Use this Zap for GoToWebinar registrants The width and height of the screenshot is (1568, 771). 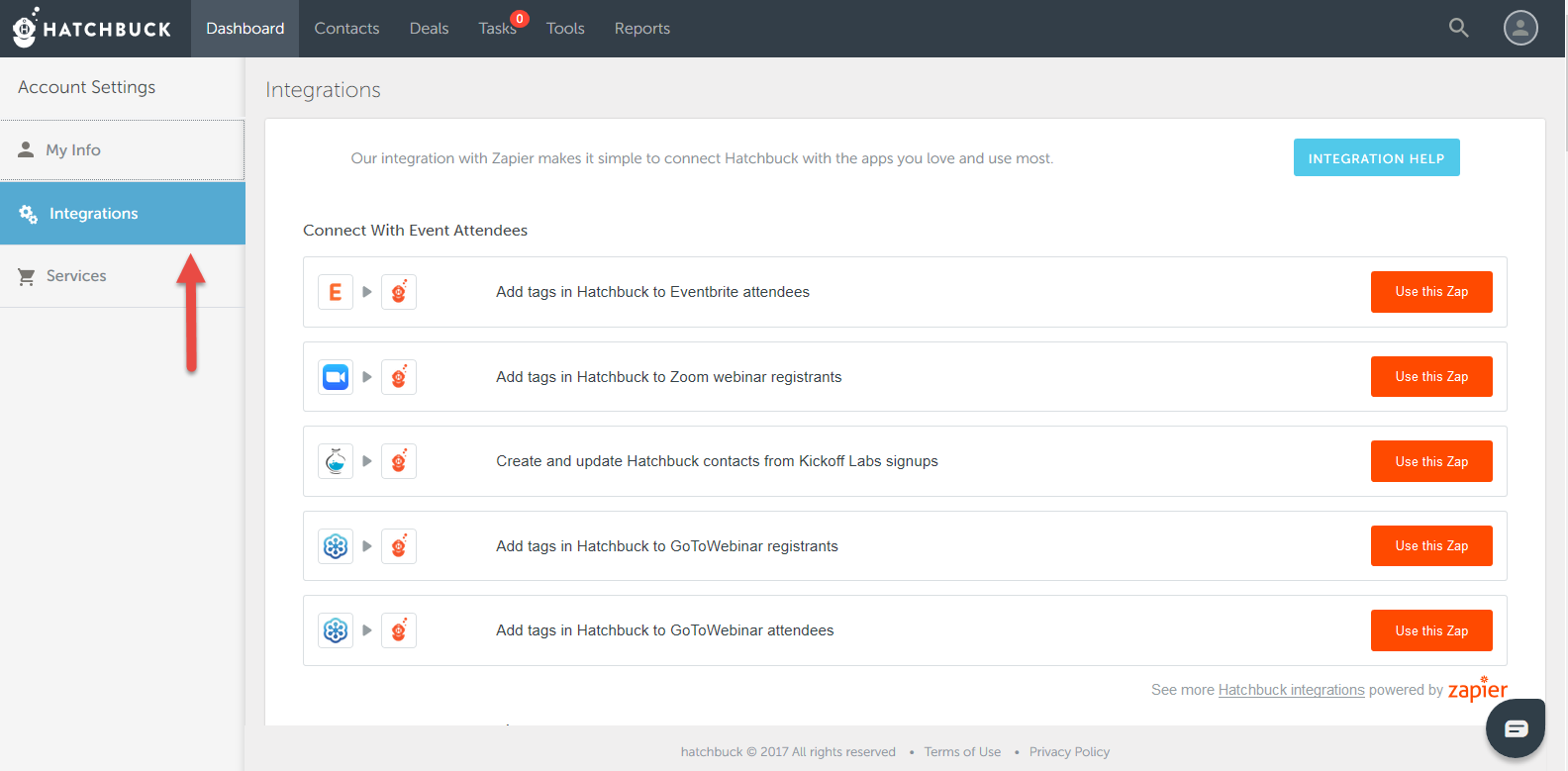point(1431,545)
